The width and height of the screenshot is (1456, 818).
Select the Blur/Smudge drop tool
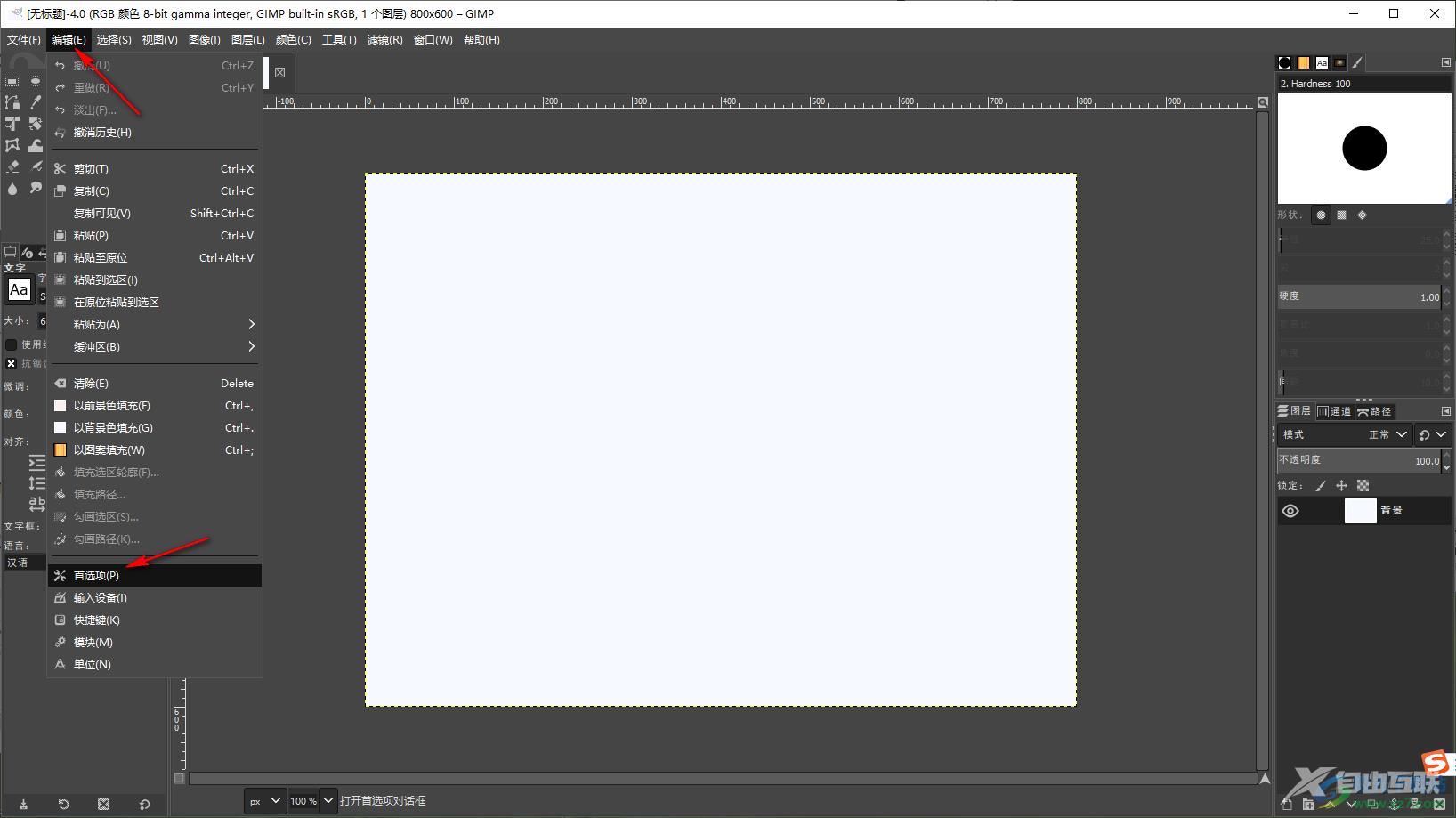click(x=12, y=188)
